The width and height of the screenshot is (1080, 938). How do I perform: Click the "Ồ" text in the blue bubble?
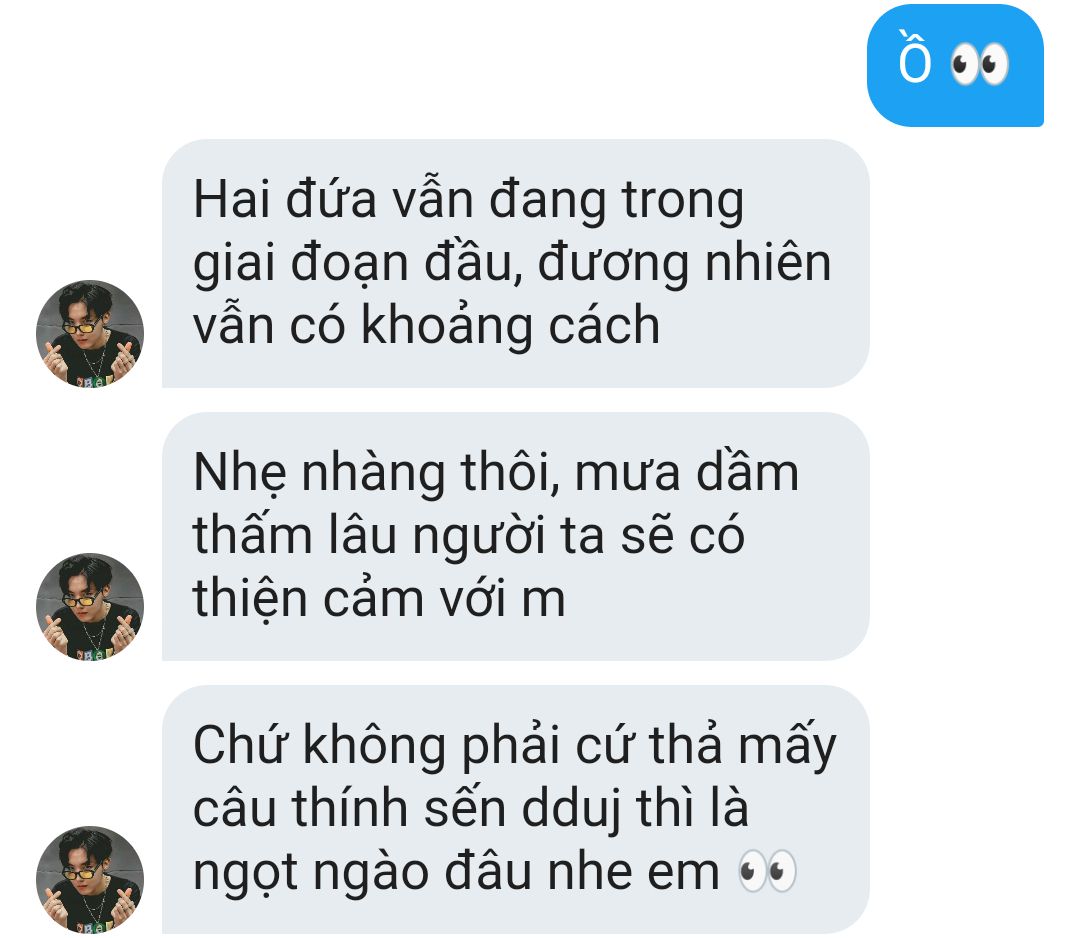915,58
